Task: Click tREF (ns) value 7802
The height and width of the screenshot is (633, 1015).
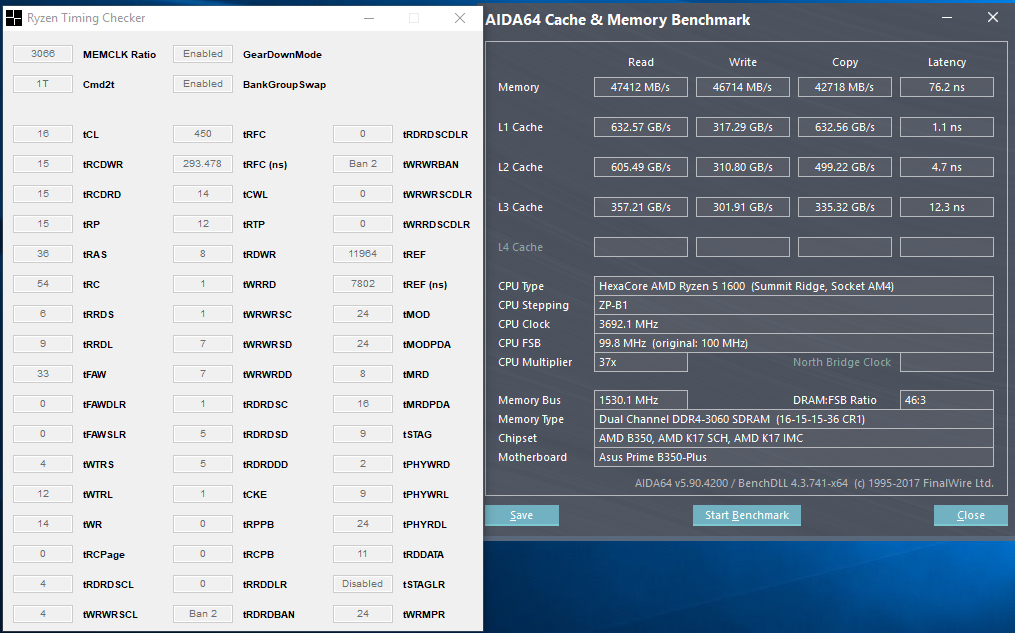Action: (x=362, y=283)
